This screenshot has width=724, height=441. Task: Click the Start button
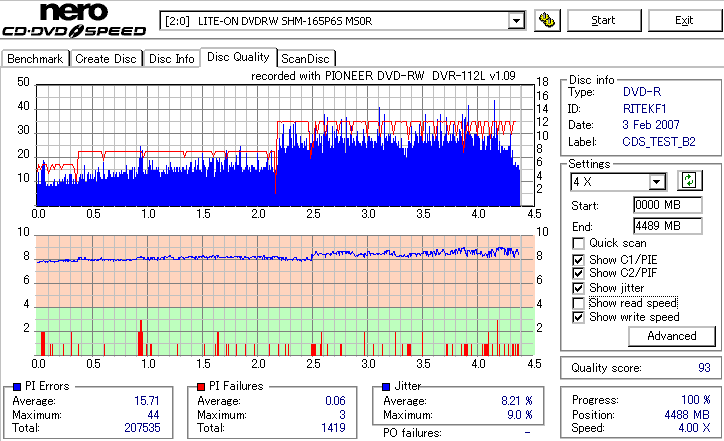[603, 20]
